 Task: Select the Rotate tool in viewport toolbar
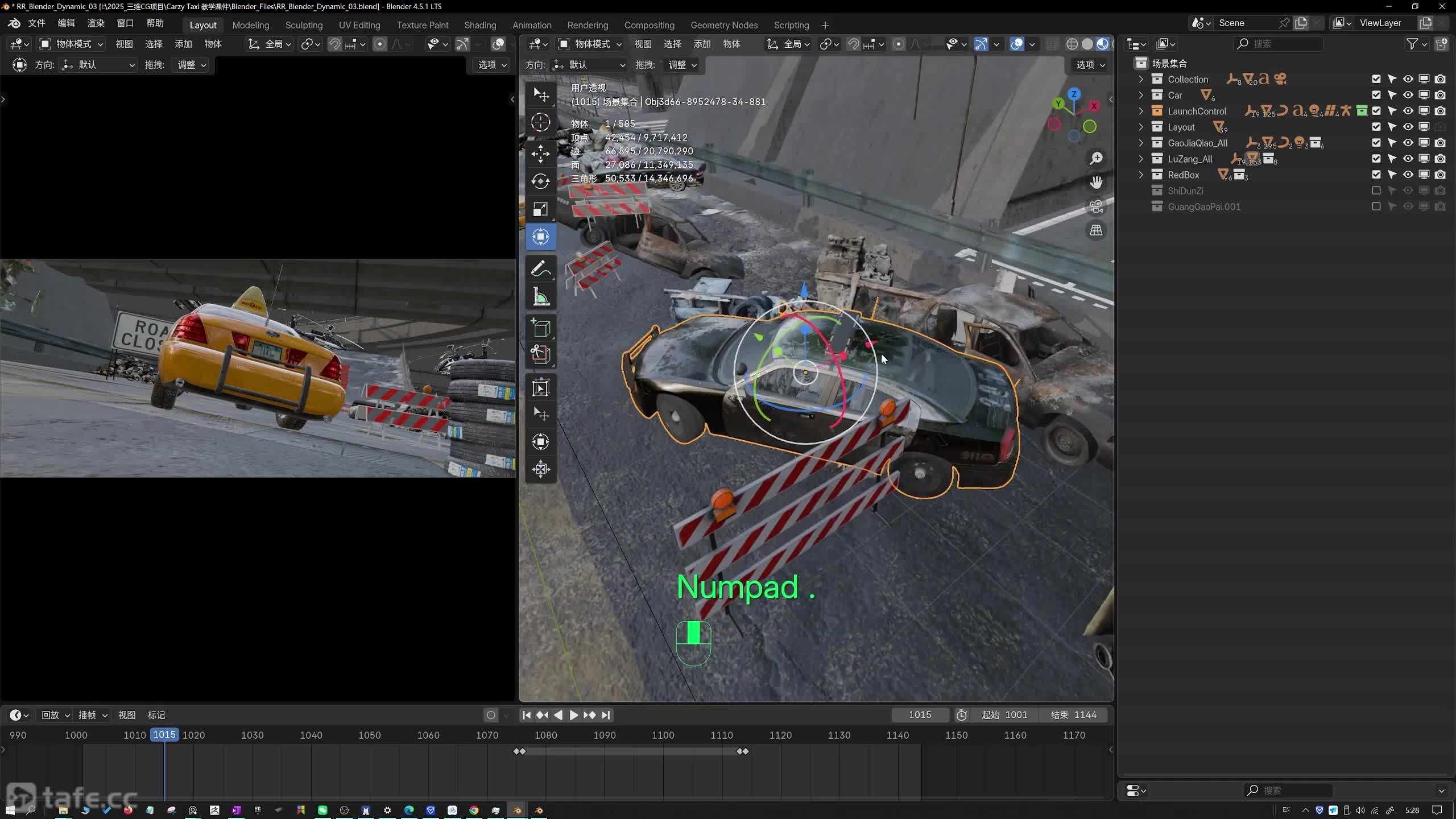(540, 181)
